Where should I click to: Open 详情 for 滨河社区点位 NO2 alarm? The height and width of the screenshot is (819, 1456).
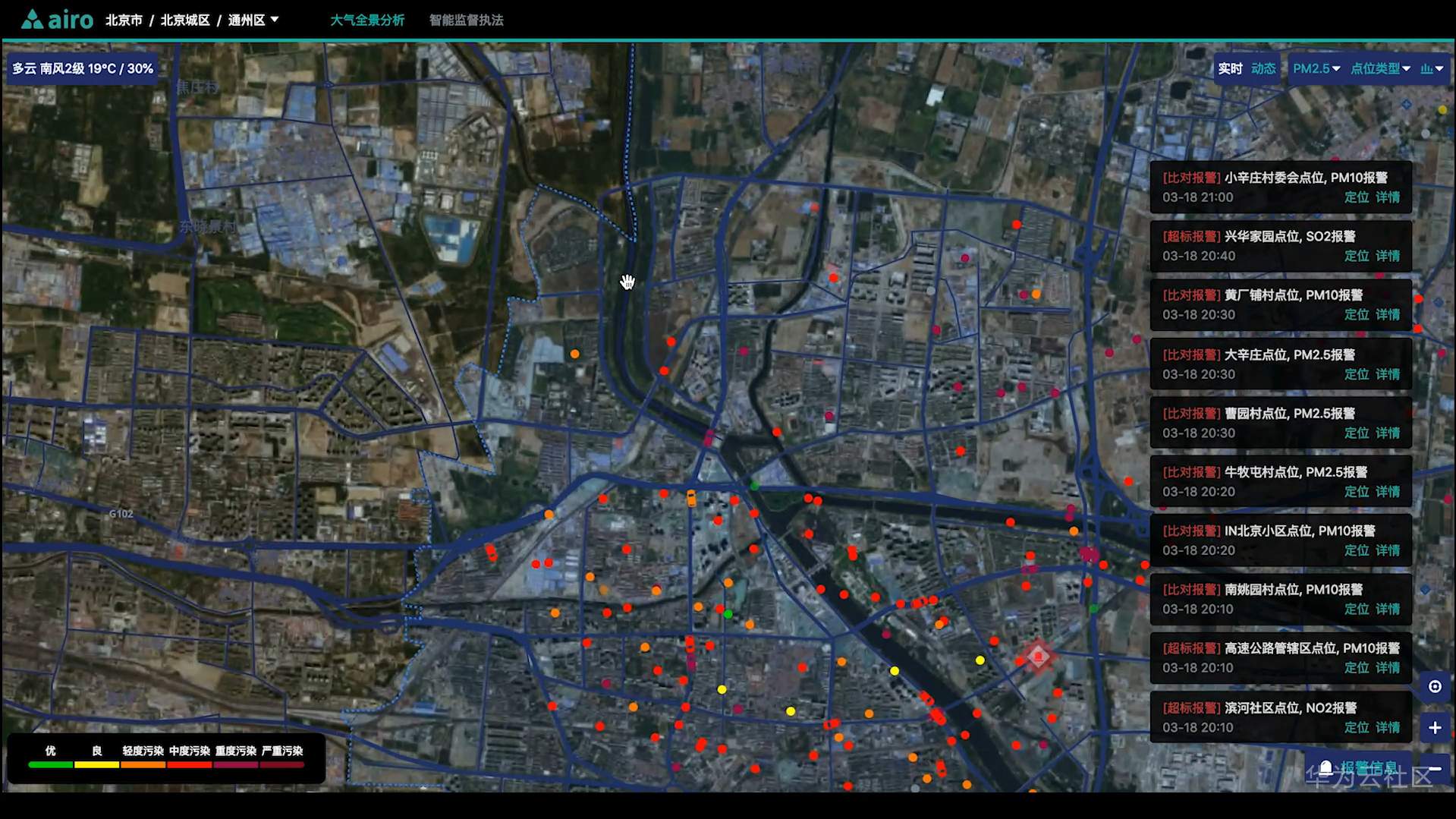pyautogui.click(x=1388, y=727)
